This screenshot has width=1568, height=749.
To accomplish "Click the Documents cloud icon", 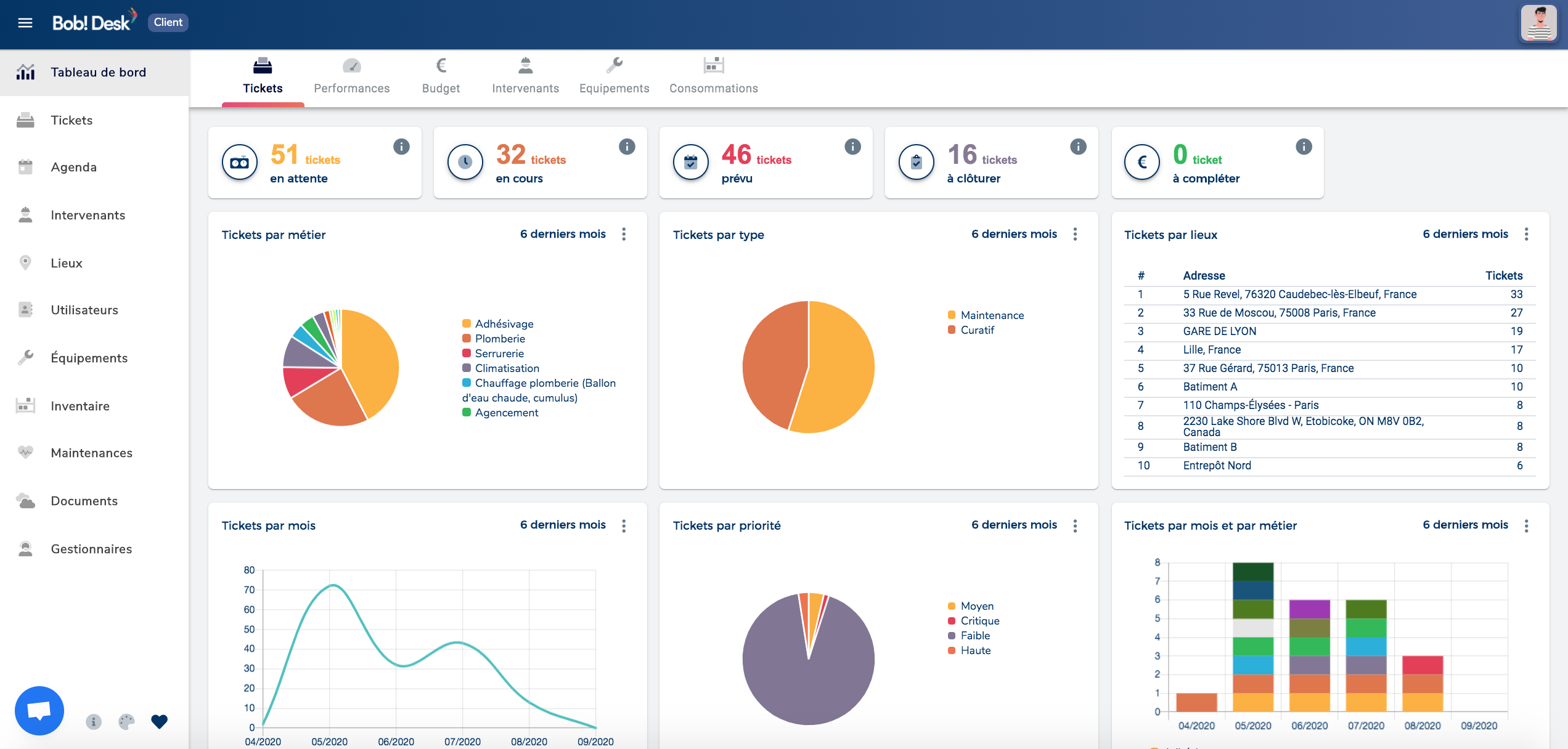I will click(x=25, y=501).
